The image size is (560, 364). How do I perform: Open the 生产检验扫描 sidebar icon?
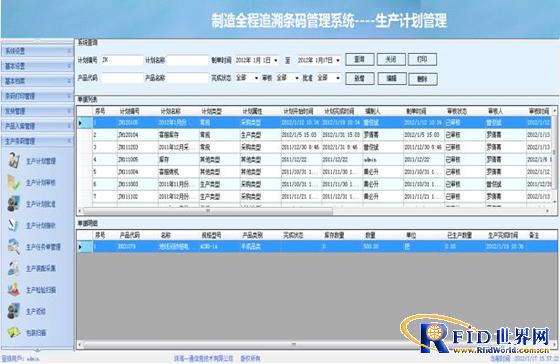coord(14,289)
